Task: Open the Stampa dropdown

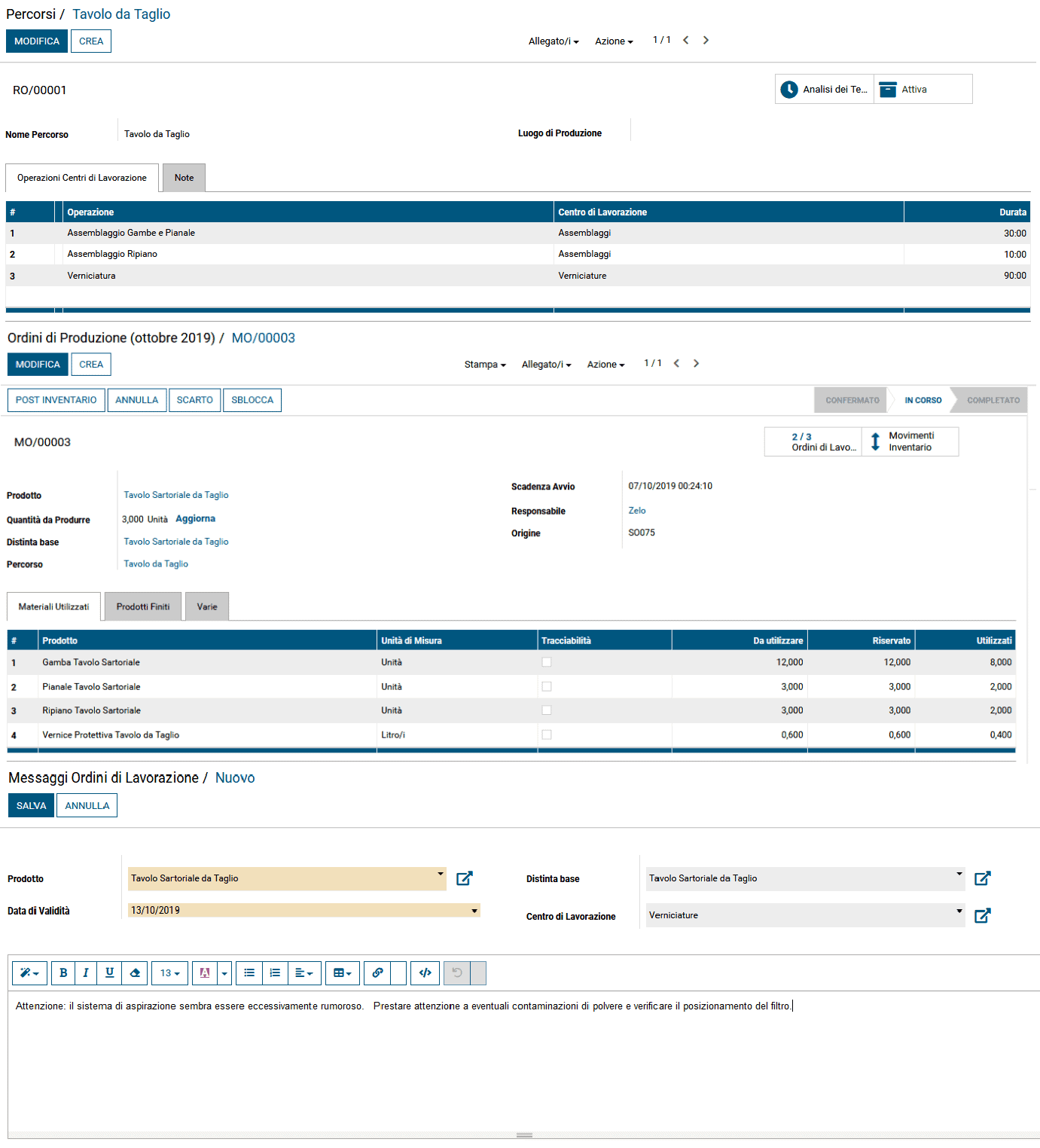Action: pos(485,365)
